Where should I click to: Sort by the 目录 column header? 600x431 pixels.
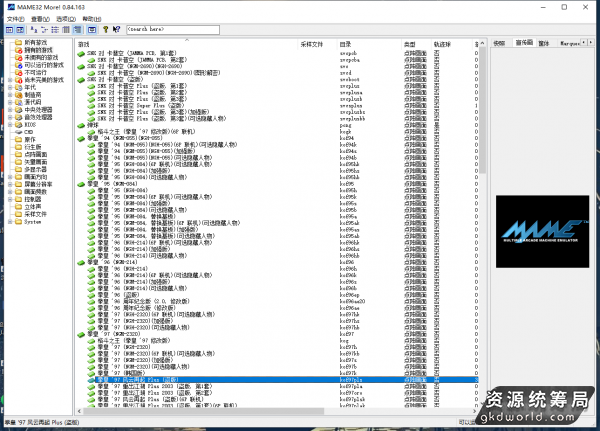(x=369, y=44)
